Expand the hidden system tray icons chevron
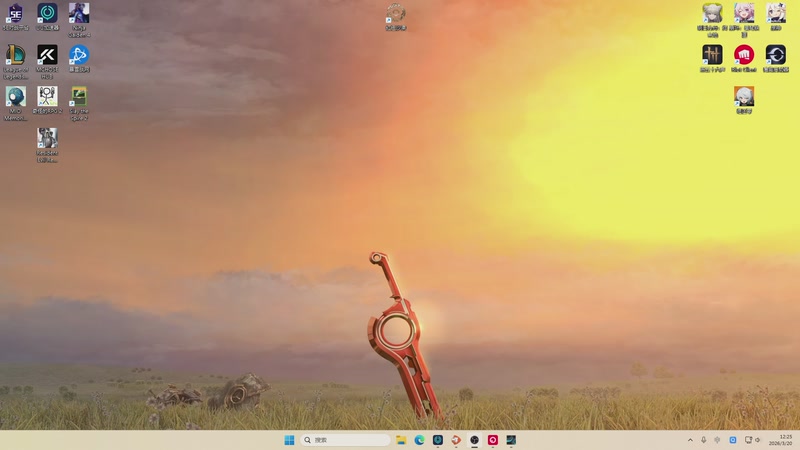 [690, 440]
